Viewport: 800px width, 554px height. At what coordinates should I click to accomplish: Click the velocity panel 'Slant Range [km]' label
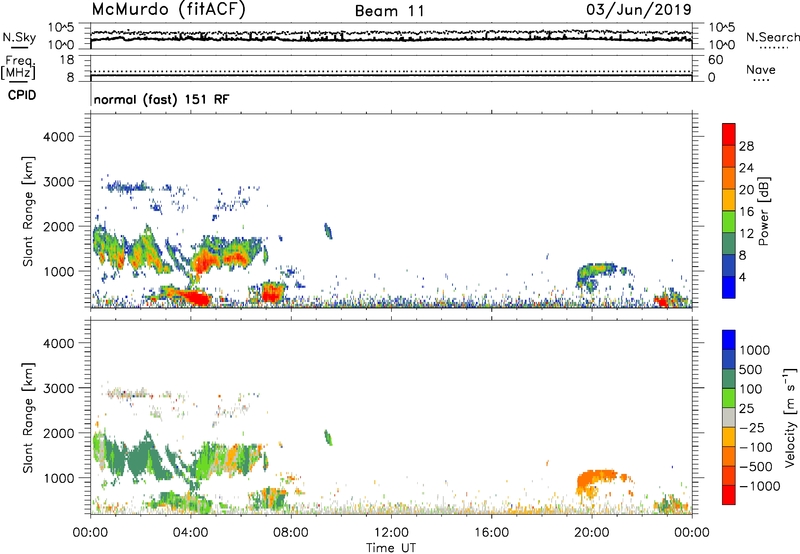click(28, 418)
